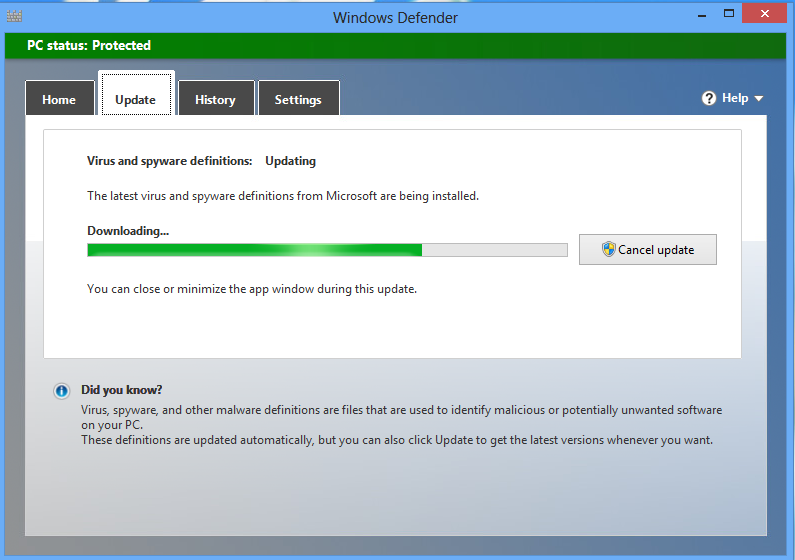Click the text about closing or minimizing the window
This screenshot has width=795, height=560.
(x=251, y=289)
